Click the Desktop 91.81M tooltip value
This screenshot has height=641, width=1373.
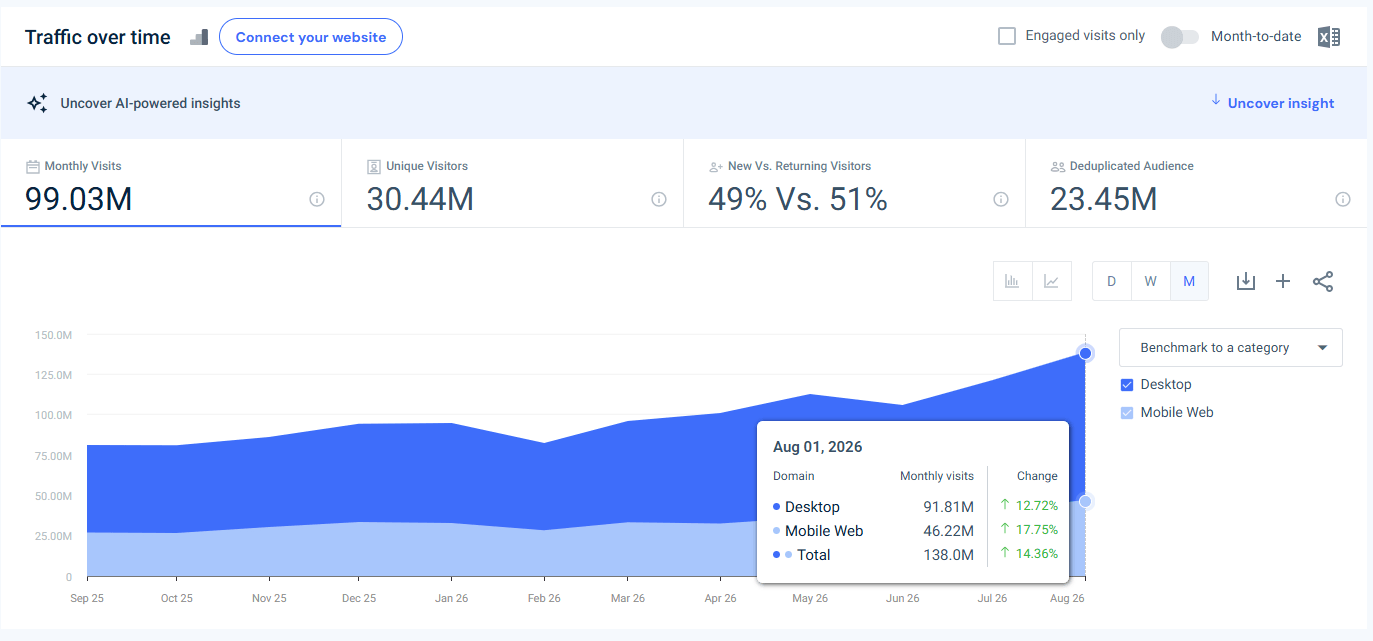tap(948, 507)
